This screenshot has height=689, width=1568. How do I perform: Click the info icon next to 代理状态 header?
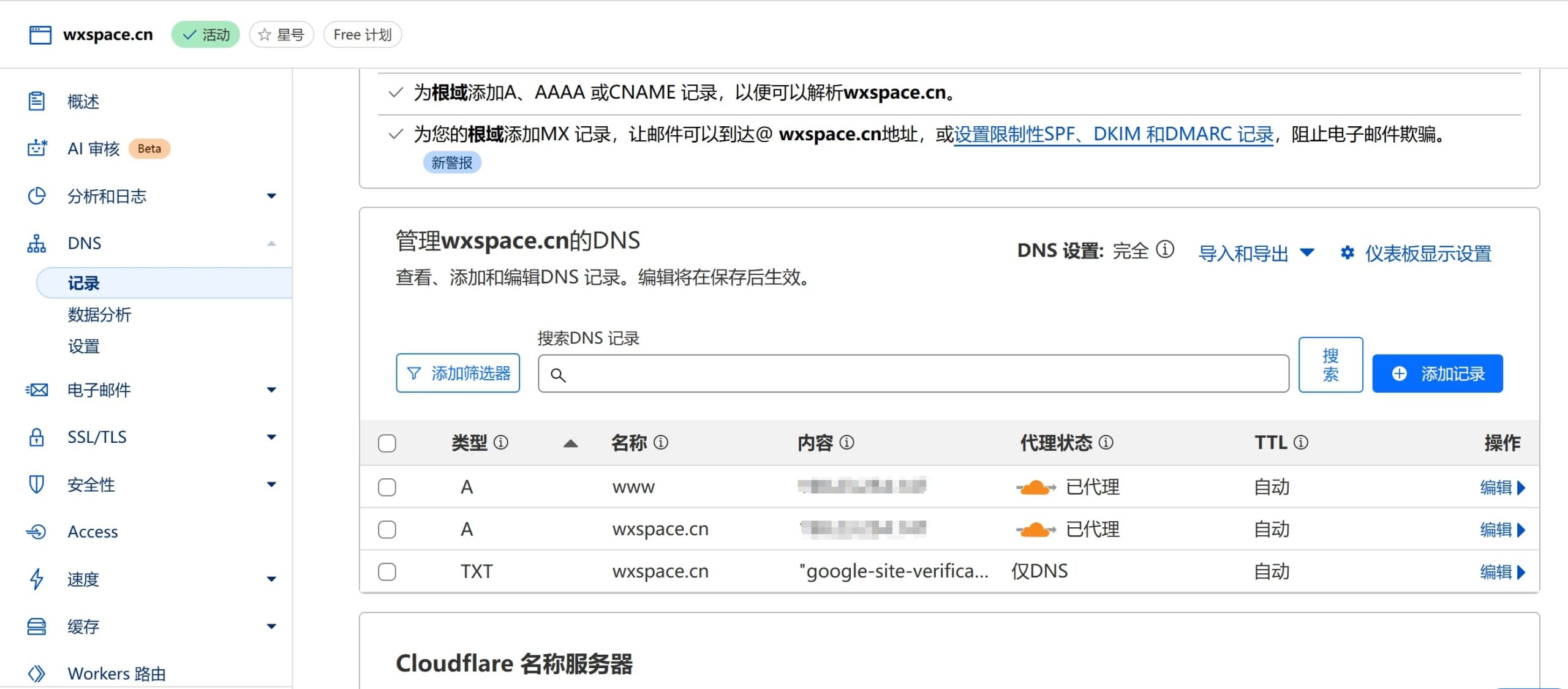[1106, 442]
